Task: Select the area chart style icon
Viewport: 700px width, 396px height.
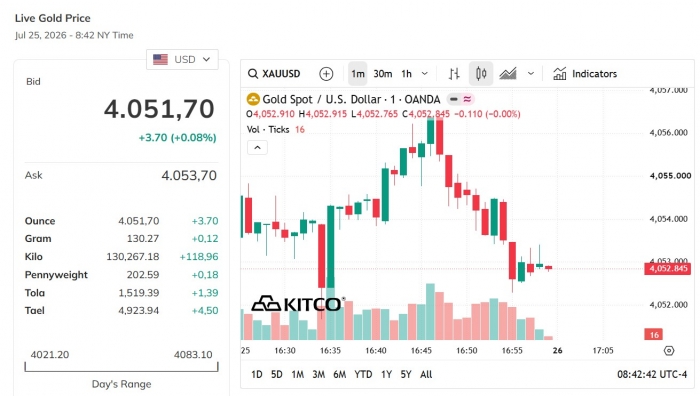Action: [x=508, y=74]
